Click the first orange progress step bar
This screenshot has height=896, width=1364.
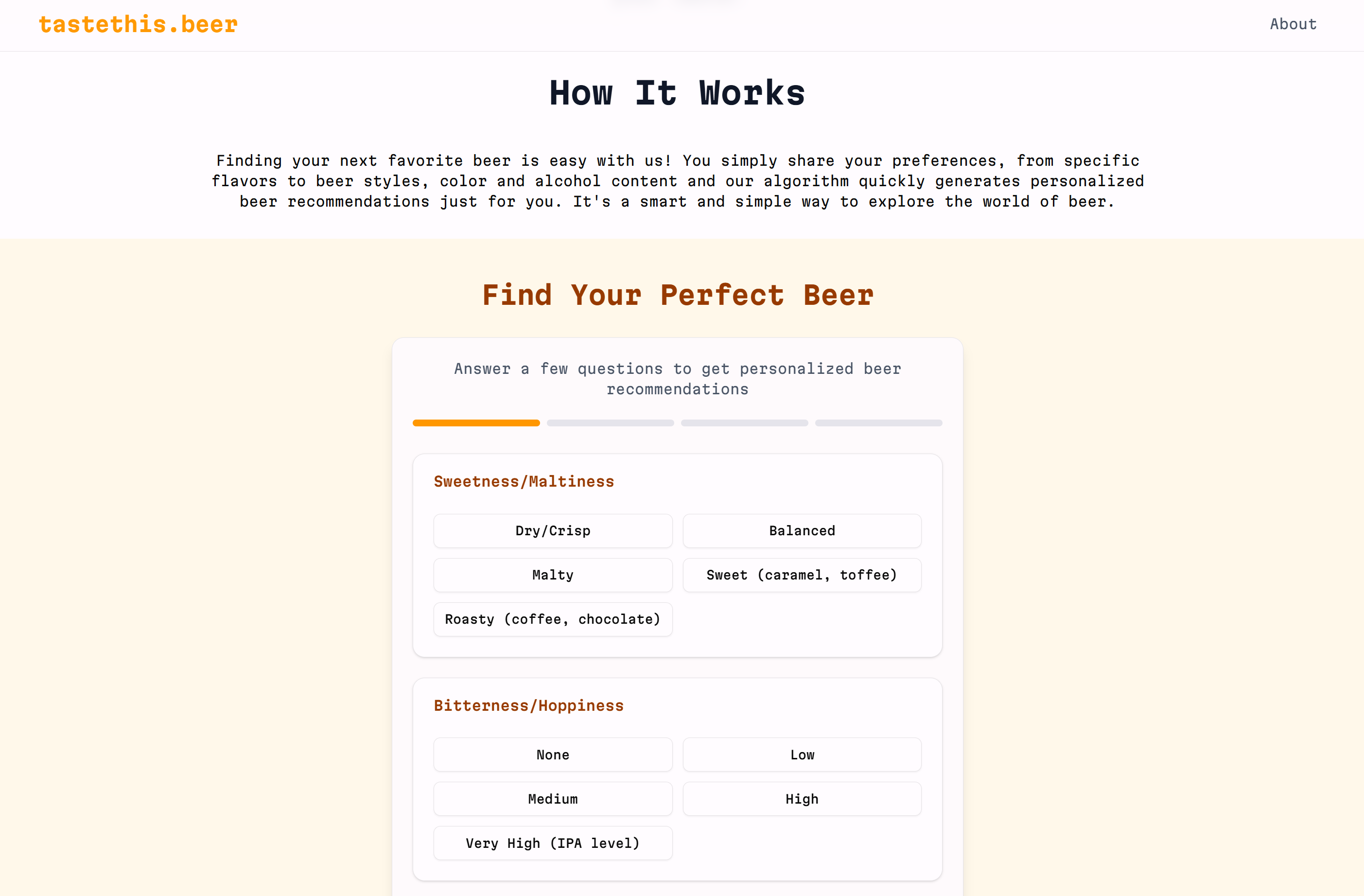click(x=476, y=423)
